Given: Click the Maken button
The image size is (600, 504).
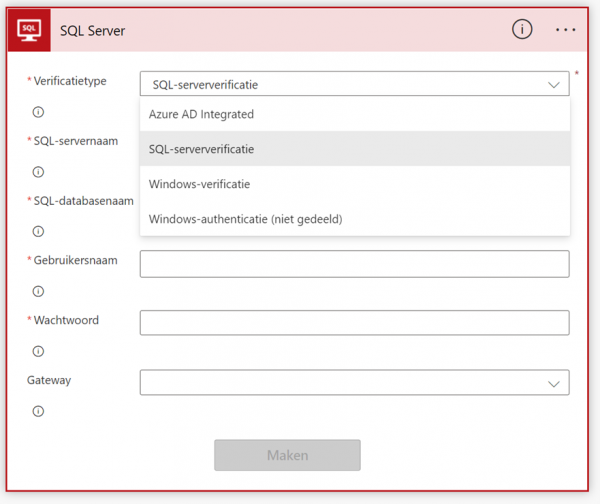Looking at the screenshot, I should click(287, 455).
